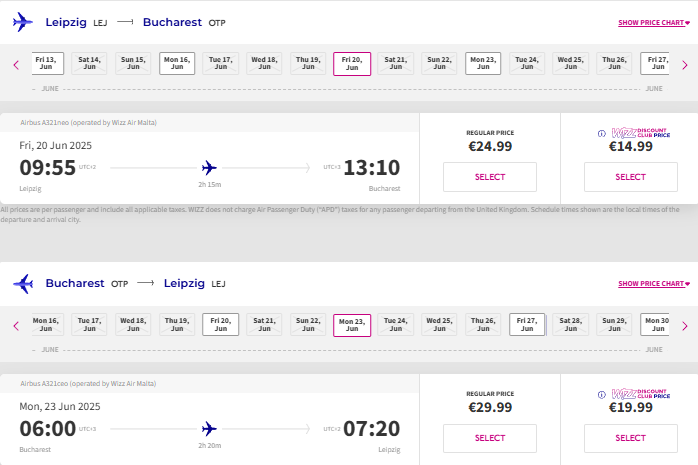Click the outbound flight 09:55 to 13:10 card
The image size is (698, 465).
tap(209, 159)
